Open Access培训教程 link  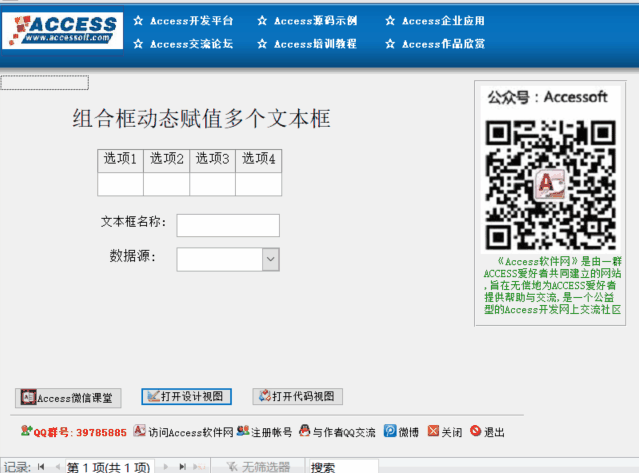coord(315,44)
